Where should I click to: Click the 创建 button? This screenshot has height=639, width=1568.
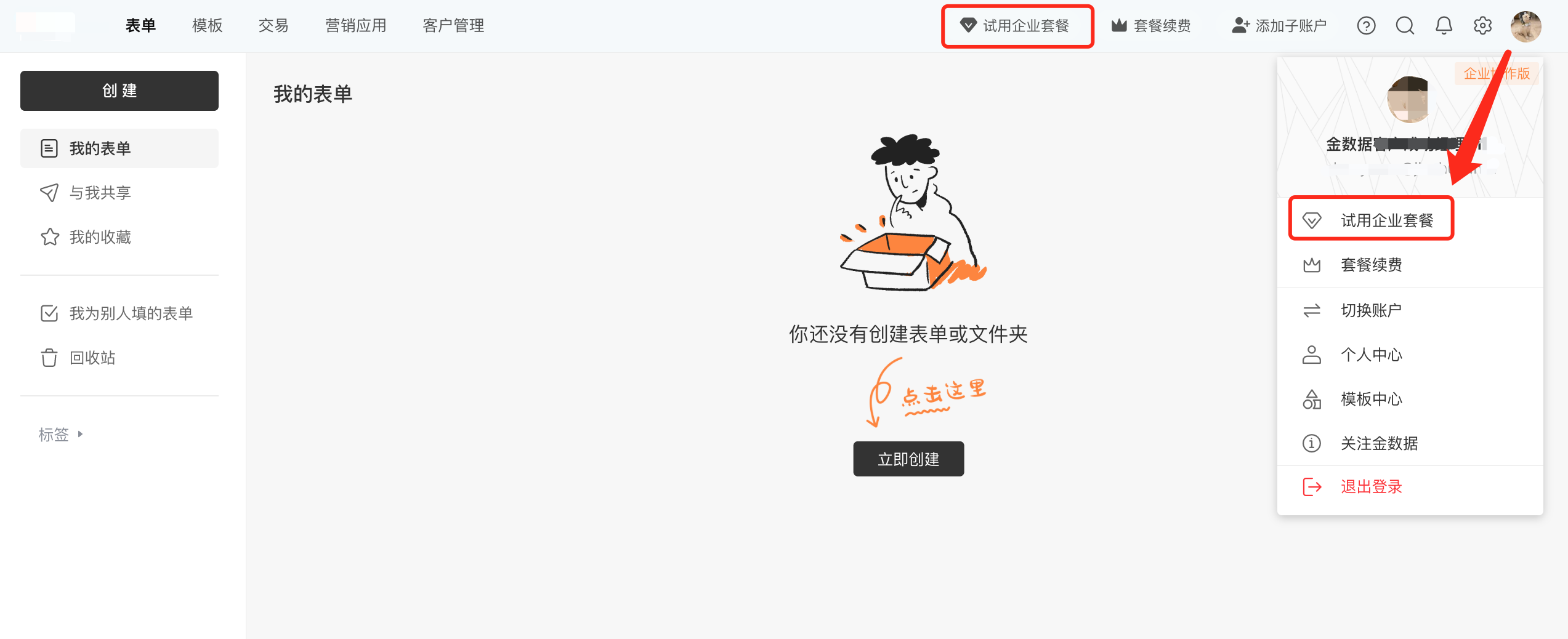[x=119, y=90]
